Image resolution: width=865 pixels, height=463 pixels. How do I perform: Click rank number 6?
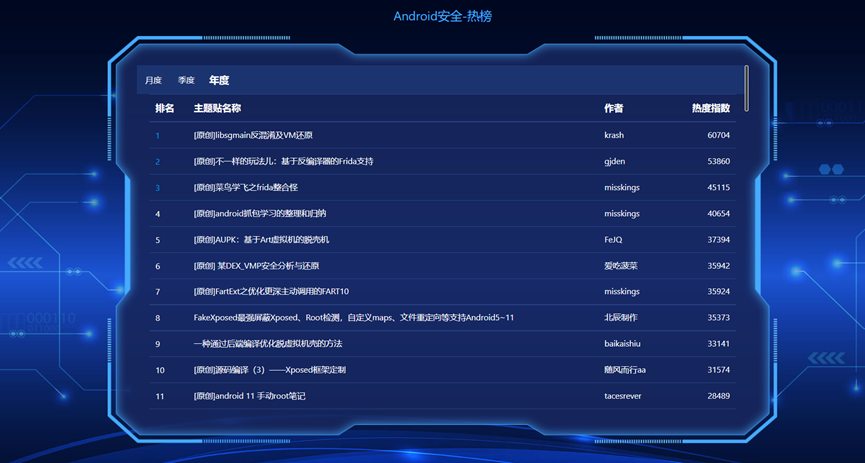coord(158,266)
